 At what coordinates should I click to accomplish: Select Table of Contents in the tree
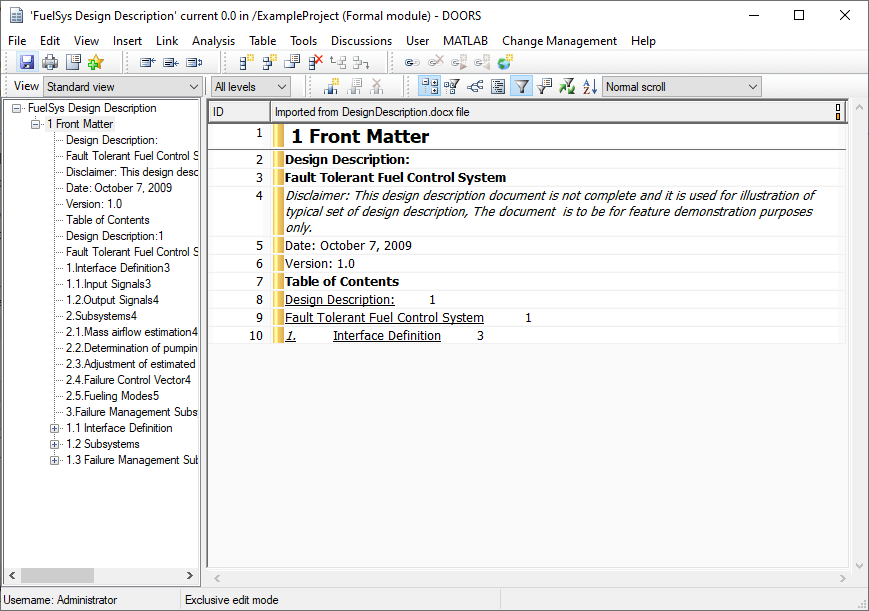[x=107, y=220]
